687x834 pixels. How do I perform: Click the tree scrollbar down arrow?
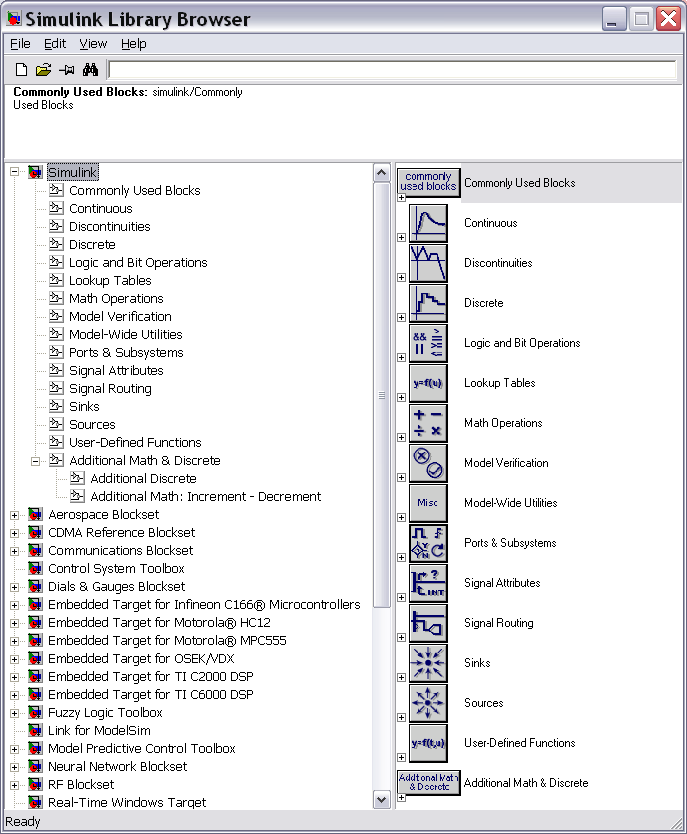pos(382,800)
